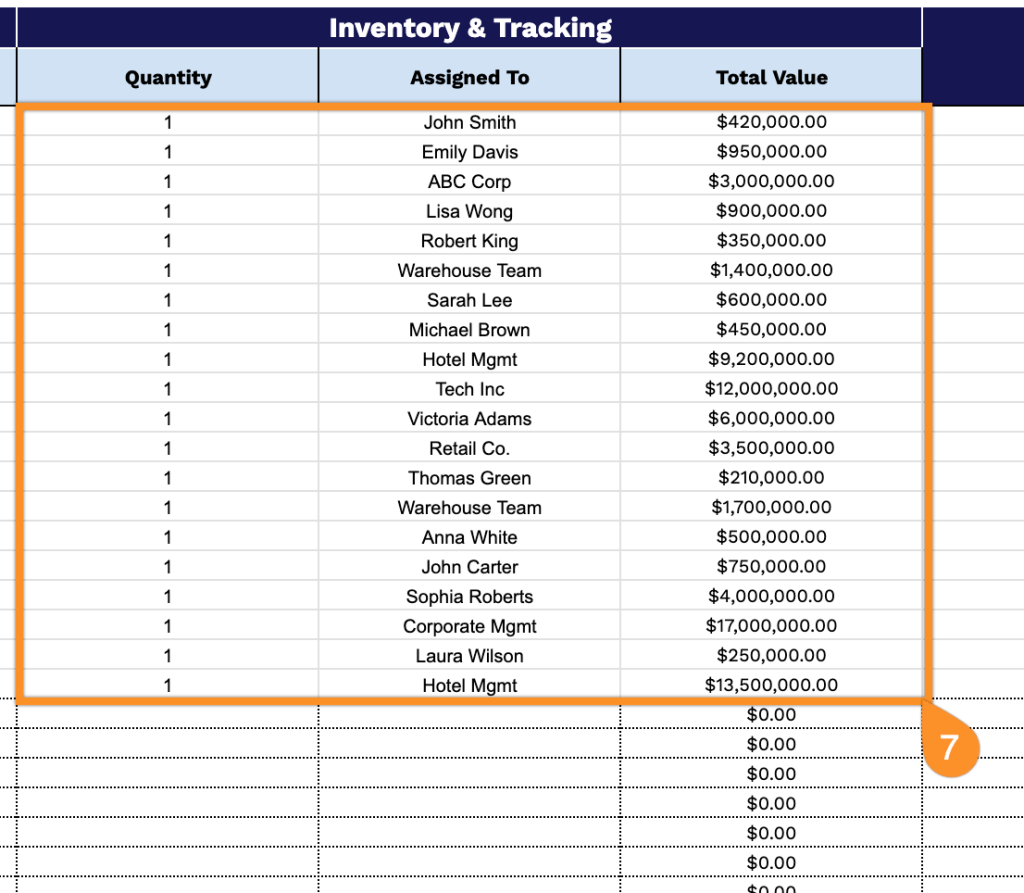
Task: Select the $12,000,000.00 total value cell
Action: pos(771,389)
